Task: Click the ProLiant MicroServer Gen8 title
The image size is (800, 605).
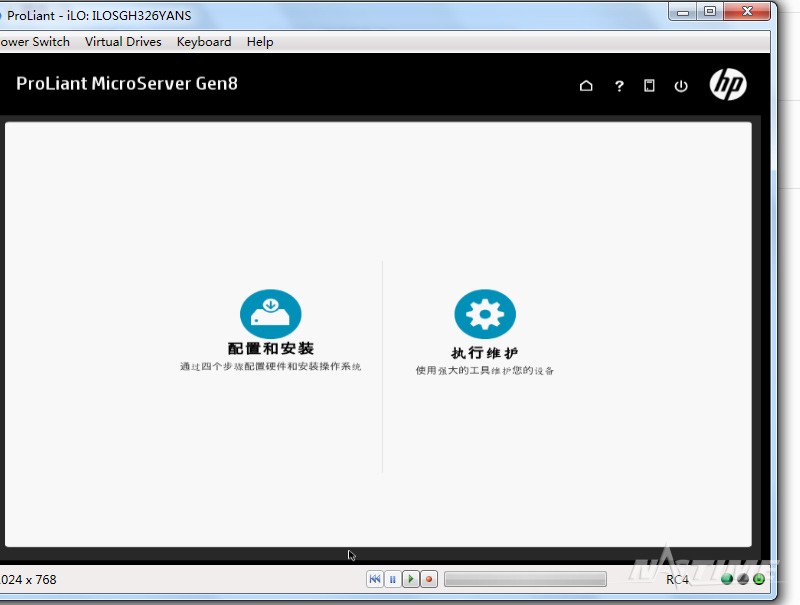Action: pyautogui.click(x=127, y=83)
